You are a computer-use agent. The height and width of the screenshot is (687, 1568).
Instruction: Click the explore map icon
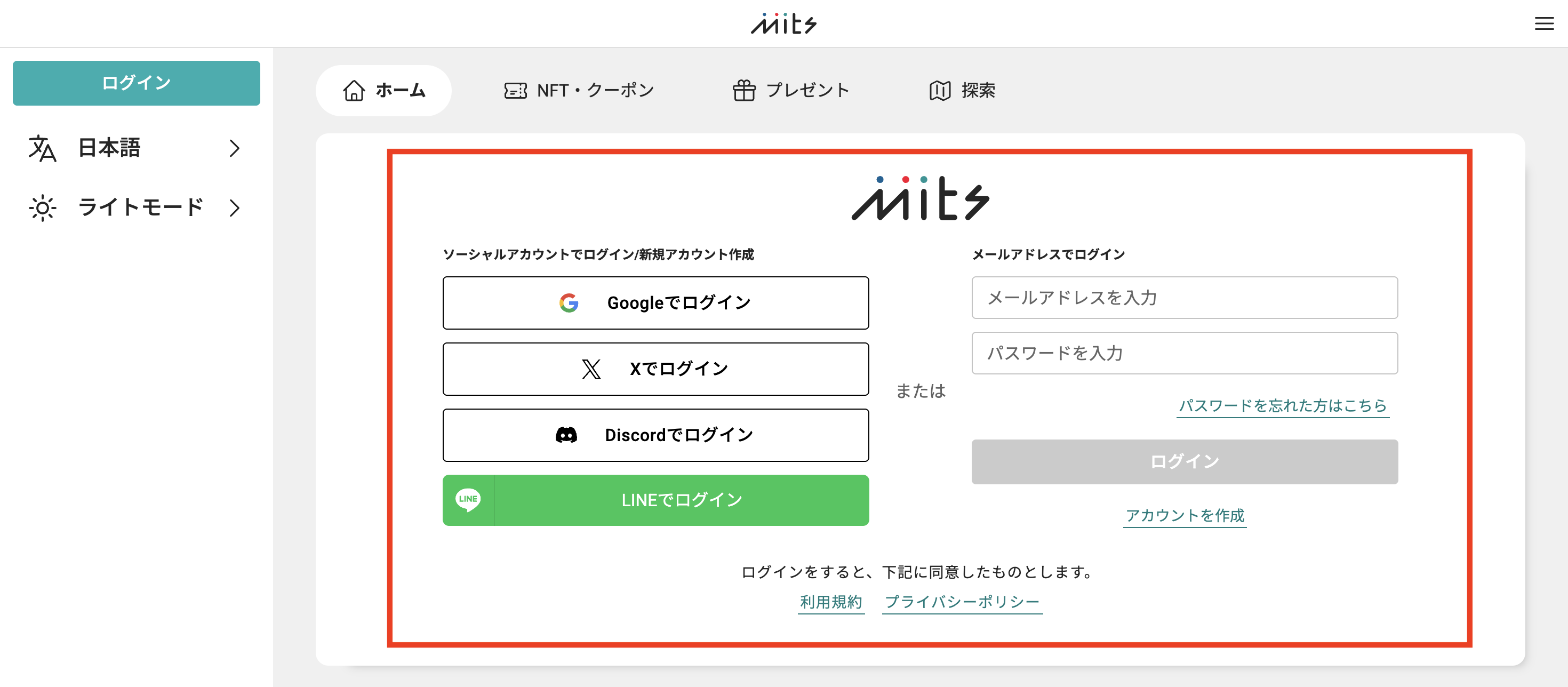[x=940, y=91]
